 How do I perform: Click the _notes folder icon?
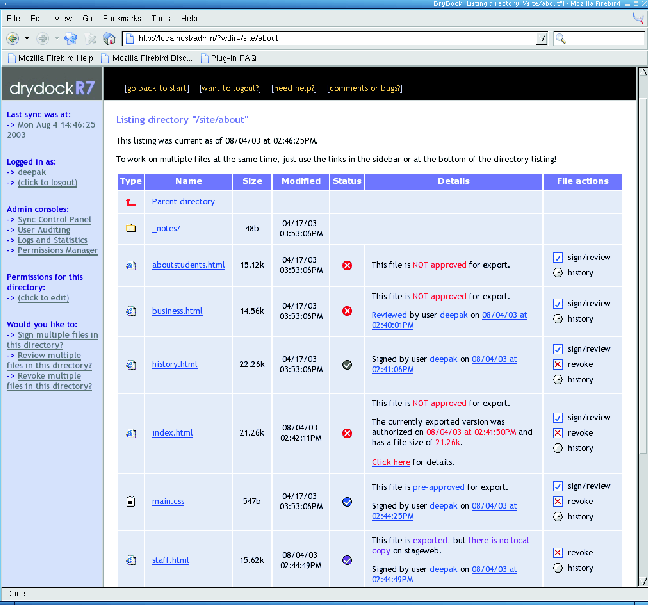(x=130, y=228)
